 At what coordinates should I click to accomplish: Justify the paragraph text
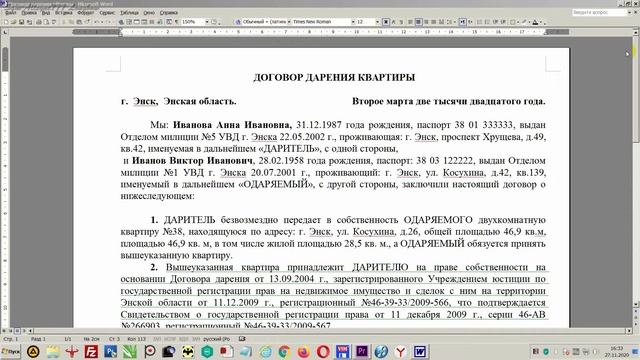pyautogui.click(x=433, y=22)
